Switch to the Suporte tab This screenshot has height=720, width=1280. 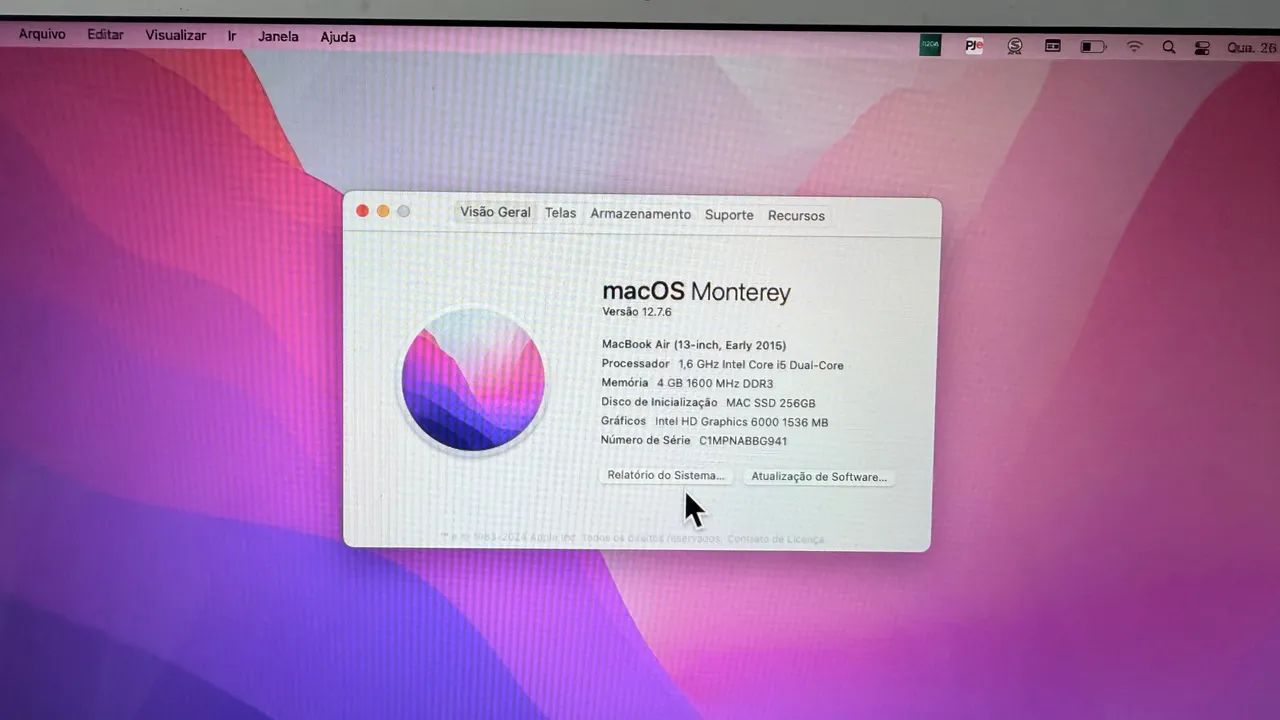tap(729, 215)
